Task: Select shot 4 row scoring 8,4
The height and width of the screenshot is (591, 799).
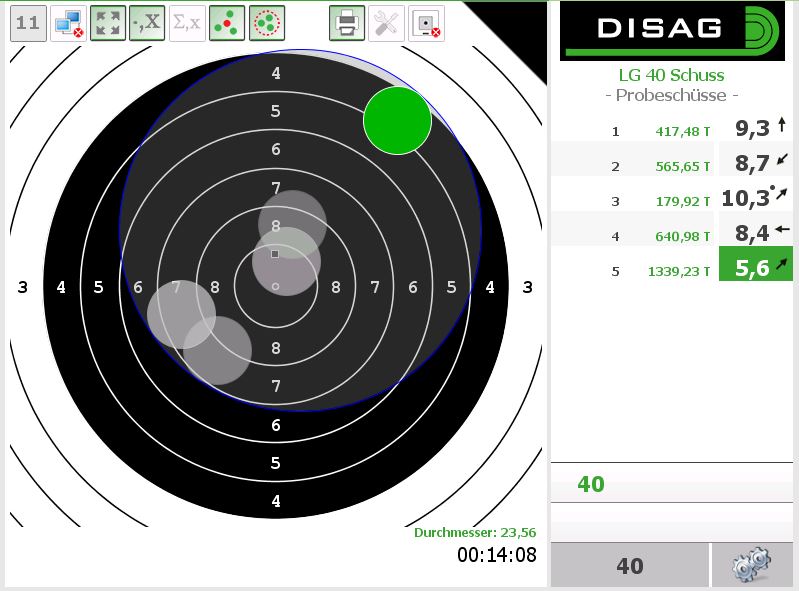Action: [x=672, y=234]
